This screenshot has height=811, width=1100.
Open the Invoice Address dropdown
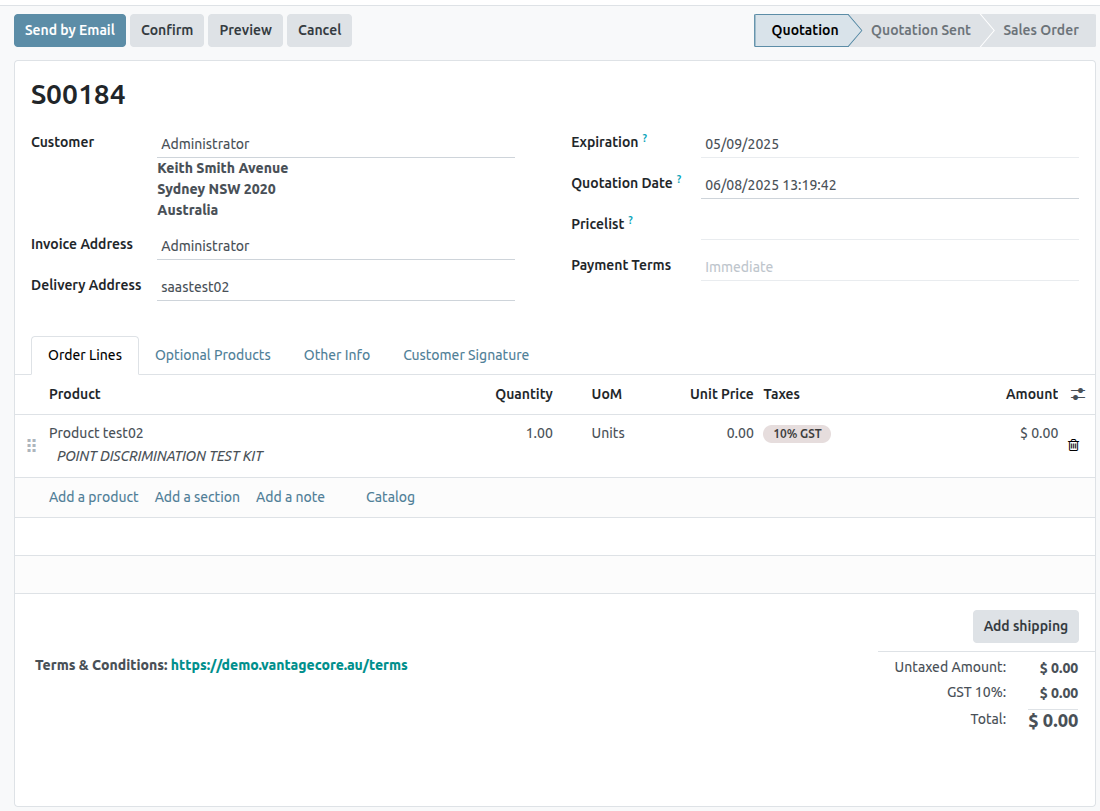pyautogui.click(x=335, y=246)
